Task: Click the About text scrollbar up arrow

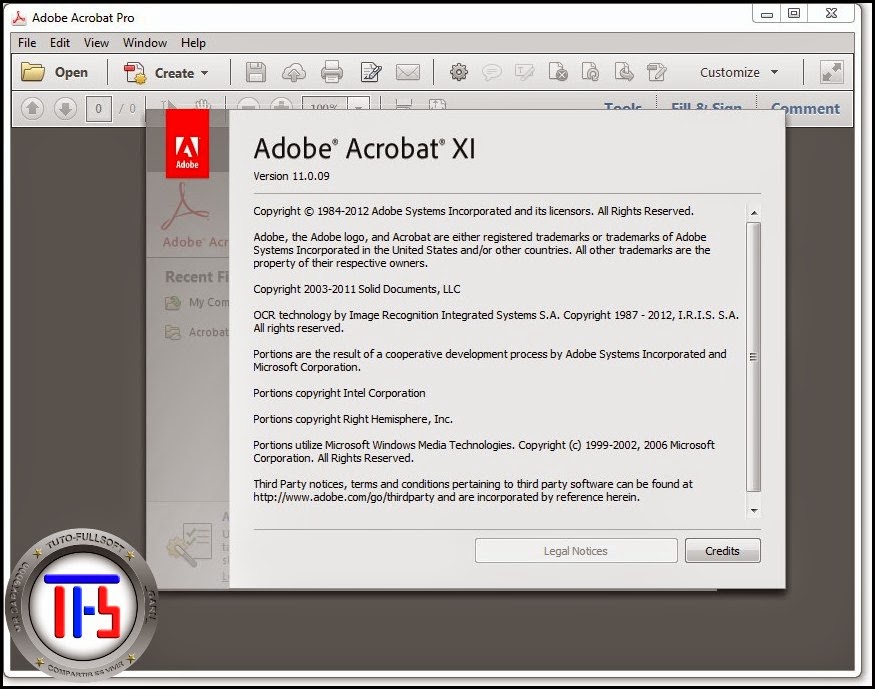Action: (x=753, y=213)
